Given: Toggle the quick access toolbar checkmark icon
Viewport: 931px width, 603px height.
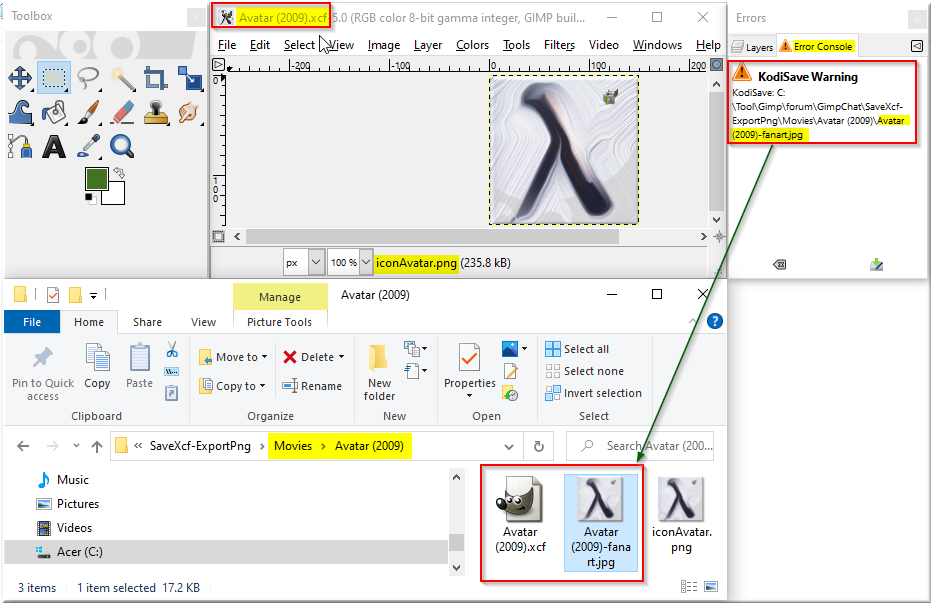Looking at the screenshot, I should coord(53,294).
